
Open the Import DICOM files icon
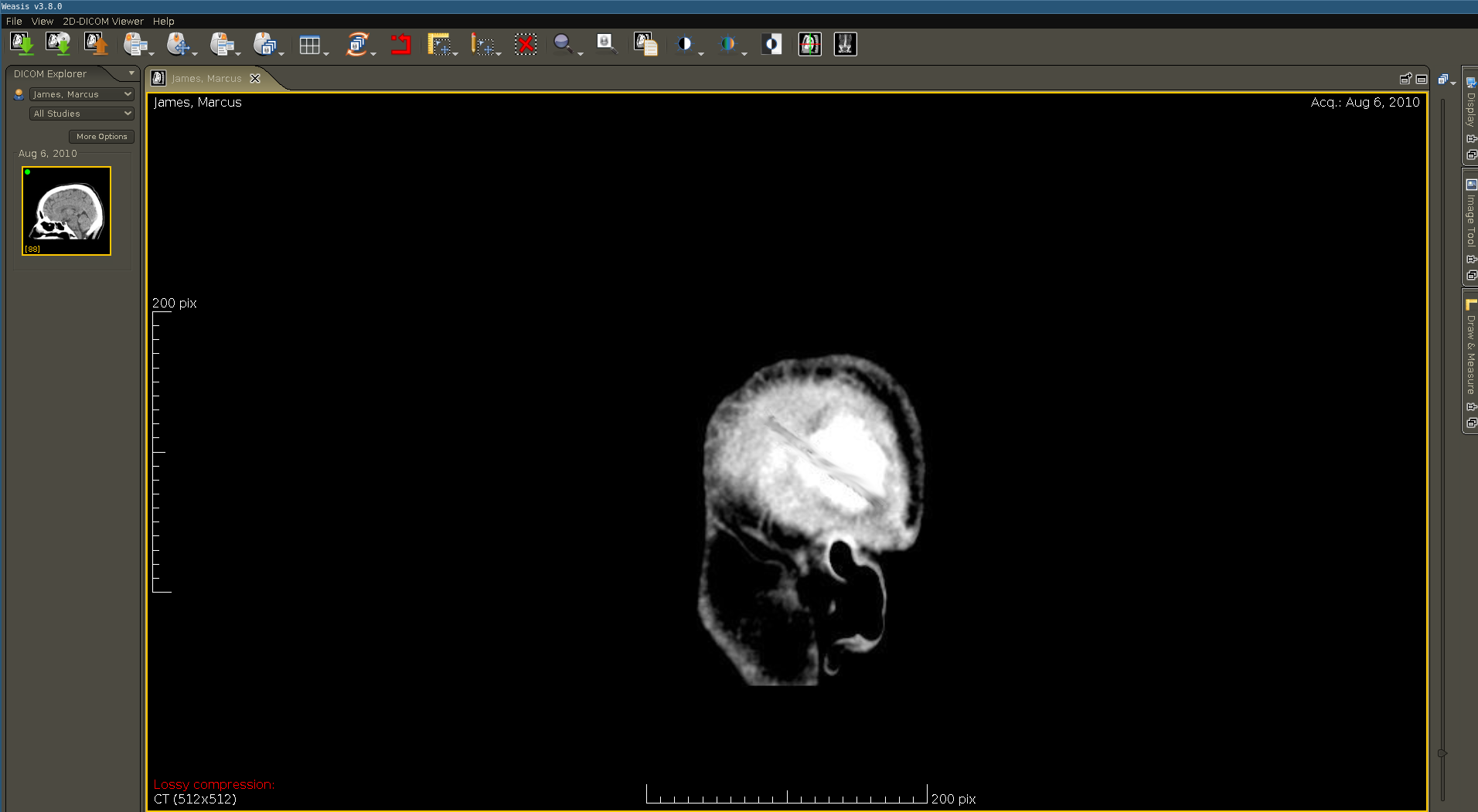[x=22, y=44]
